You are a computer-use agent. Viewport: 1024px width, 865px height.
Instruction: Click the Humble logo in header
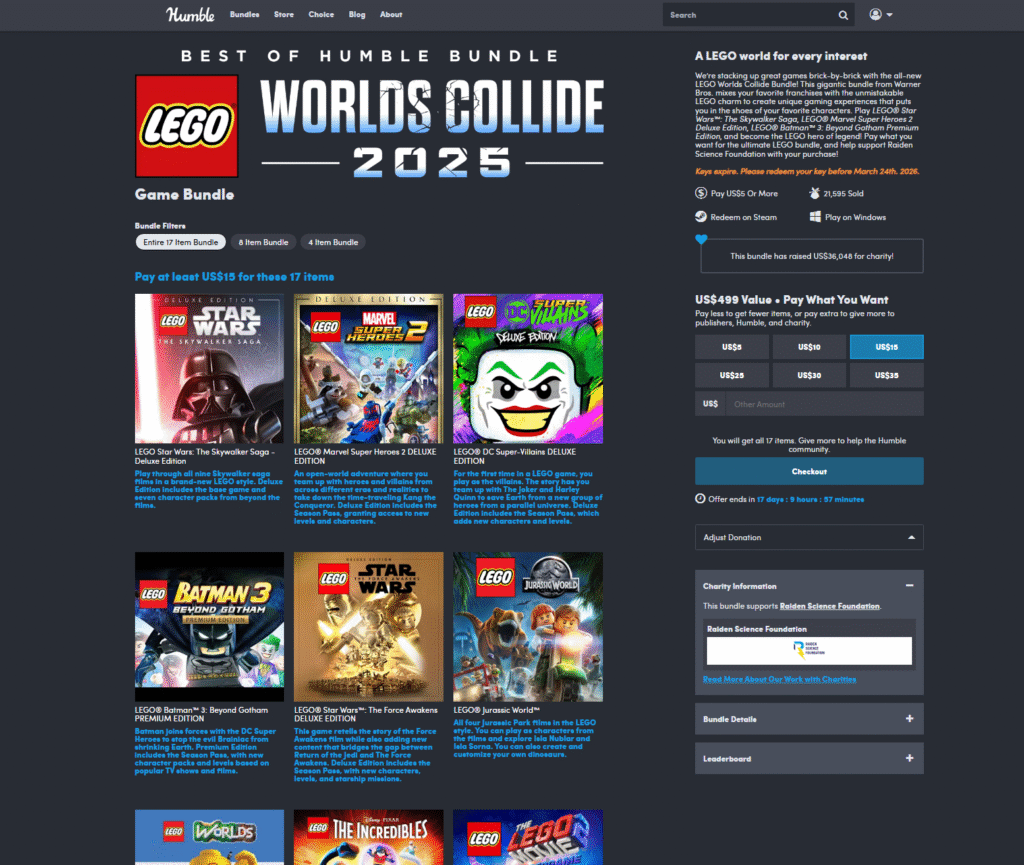click(190, 14)
